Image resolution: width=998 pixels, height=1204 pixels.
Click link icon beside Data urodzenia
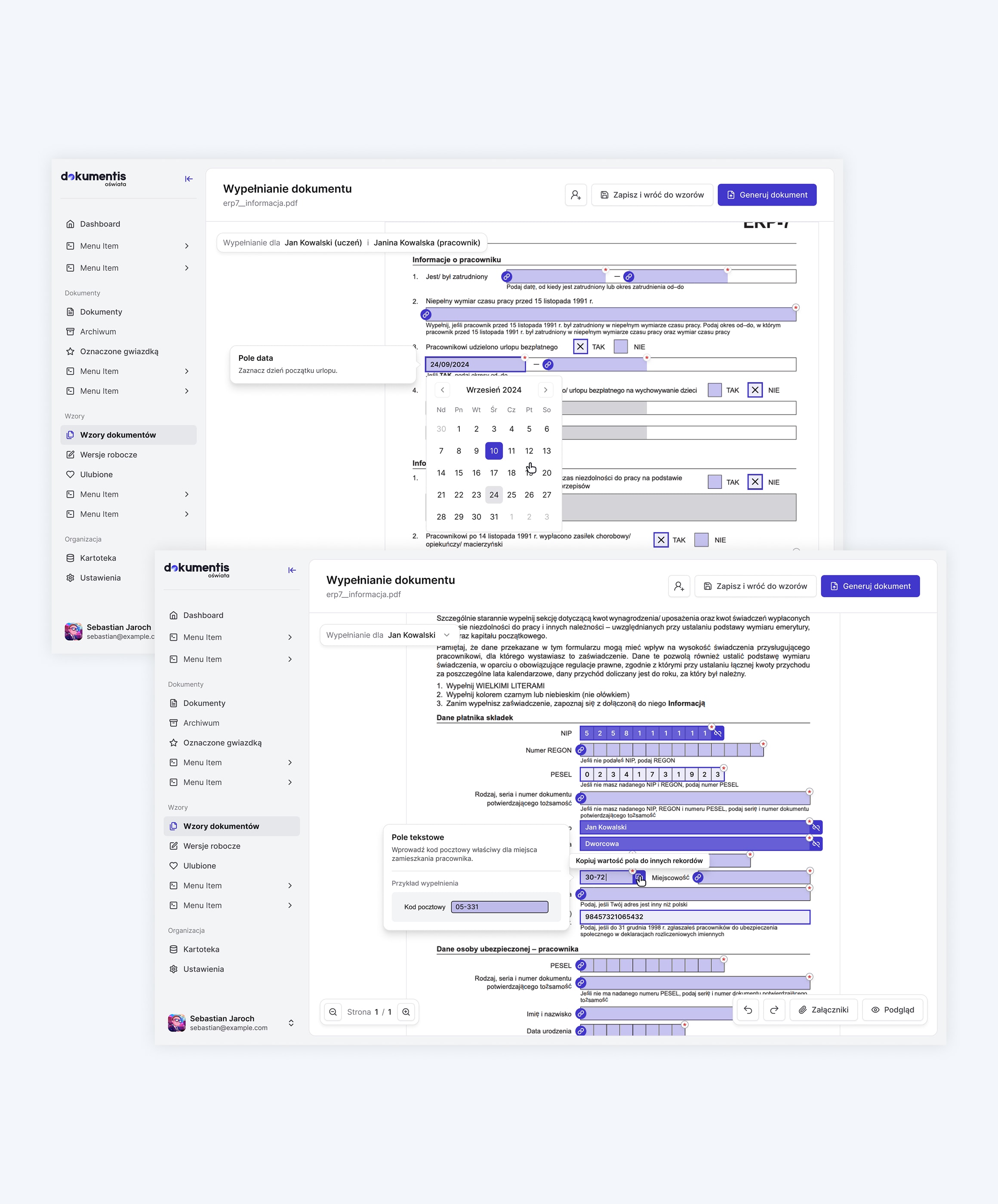coord(581,1031)
